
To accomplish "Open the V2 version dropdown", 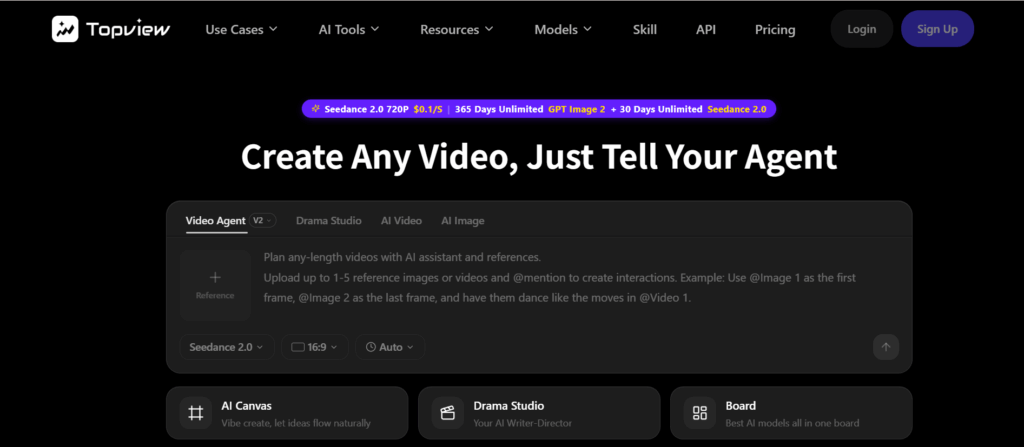I will [263, 220].
